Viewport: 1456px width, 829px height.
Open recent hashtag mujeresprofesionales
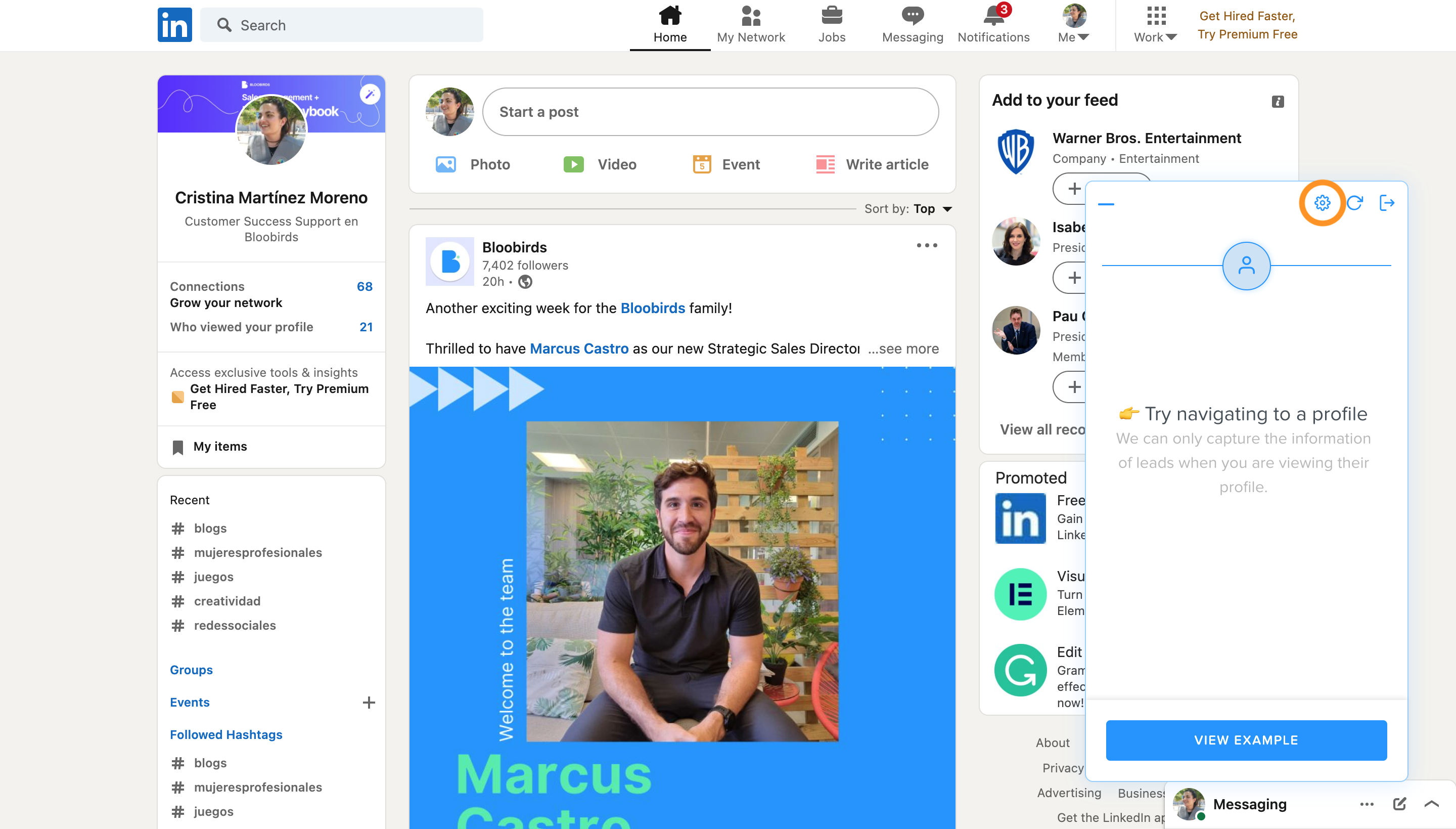pyautogui.click(x=246, y=552)
